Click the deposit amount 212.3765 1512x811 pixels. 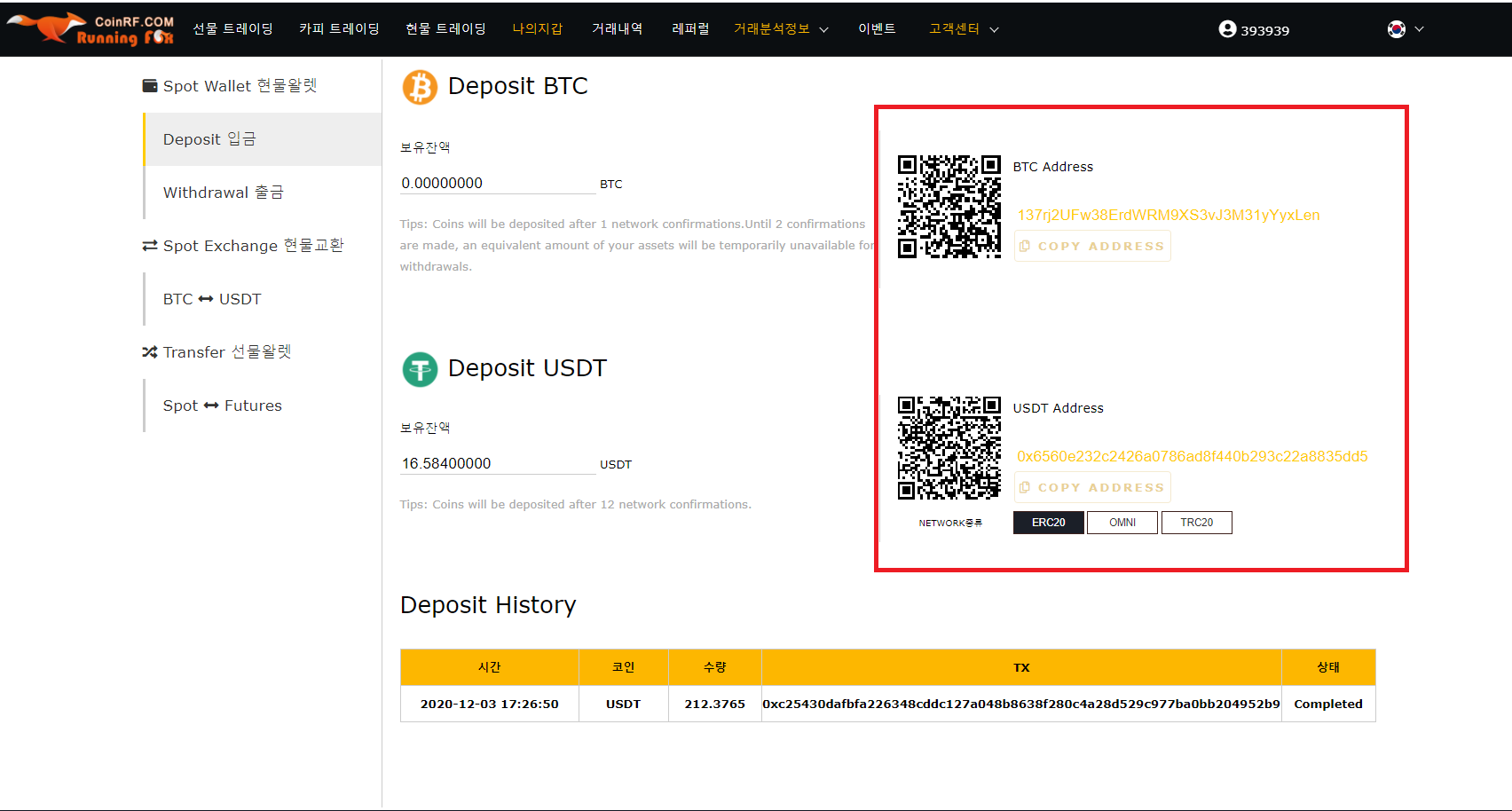(x=715, y=705)
